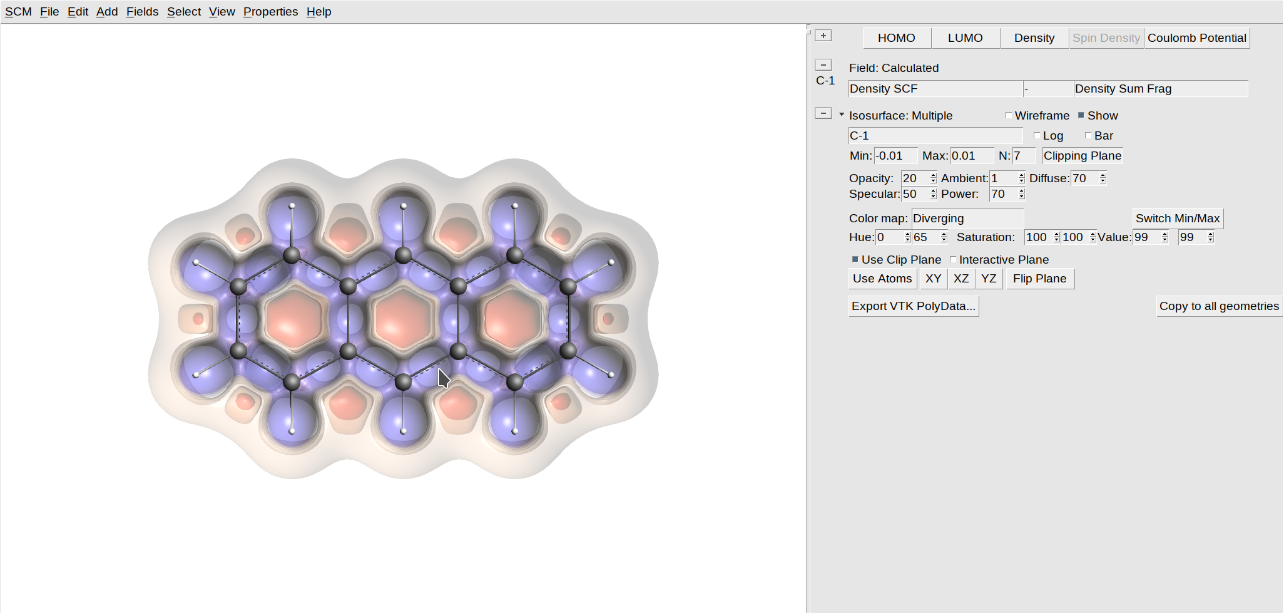
Task: Click Copy to all geometries
Action: 1218,305
